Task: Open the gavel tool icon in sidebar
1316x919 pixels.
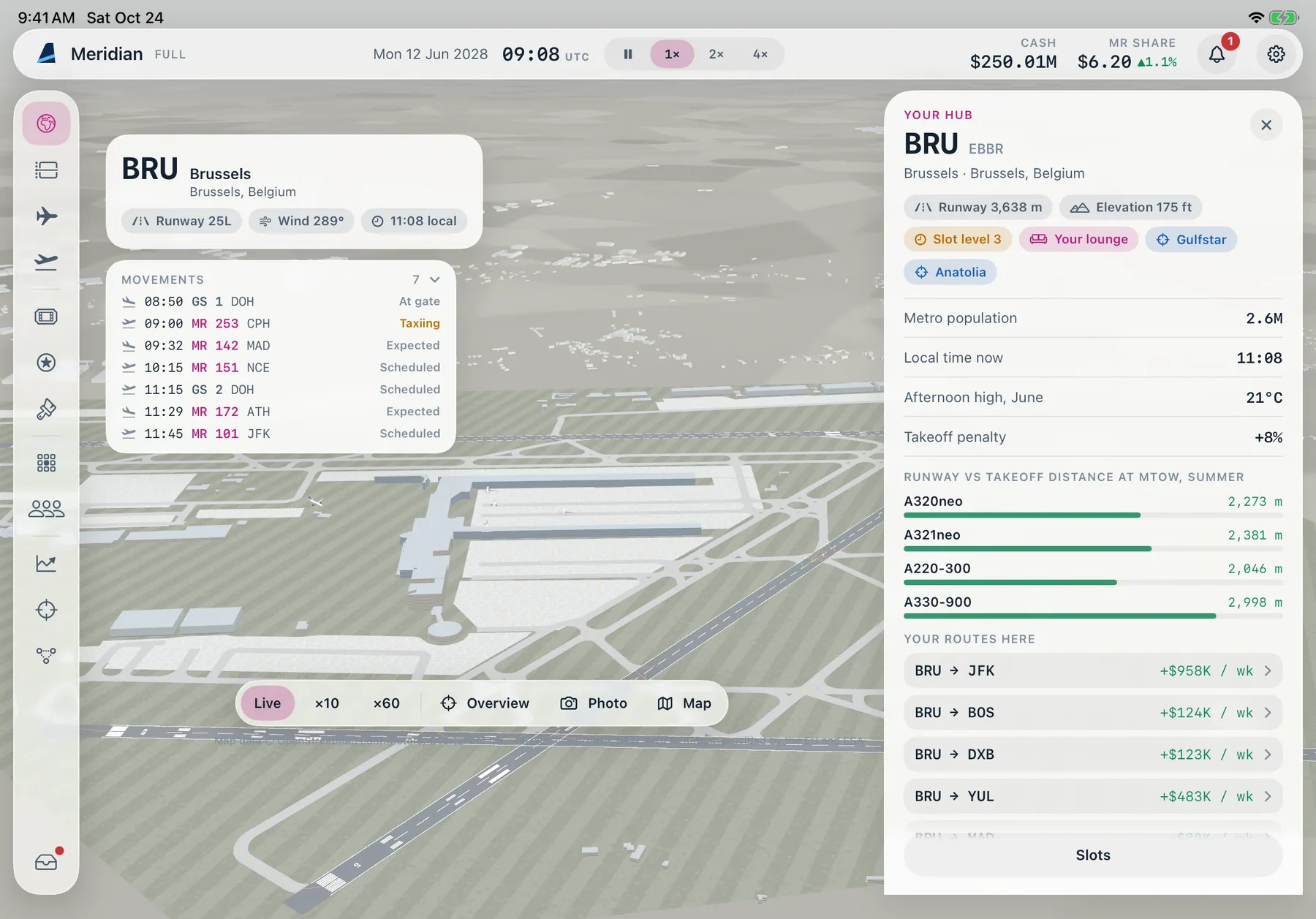Action: coord(46,409)
